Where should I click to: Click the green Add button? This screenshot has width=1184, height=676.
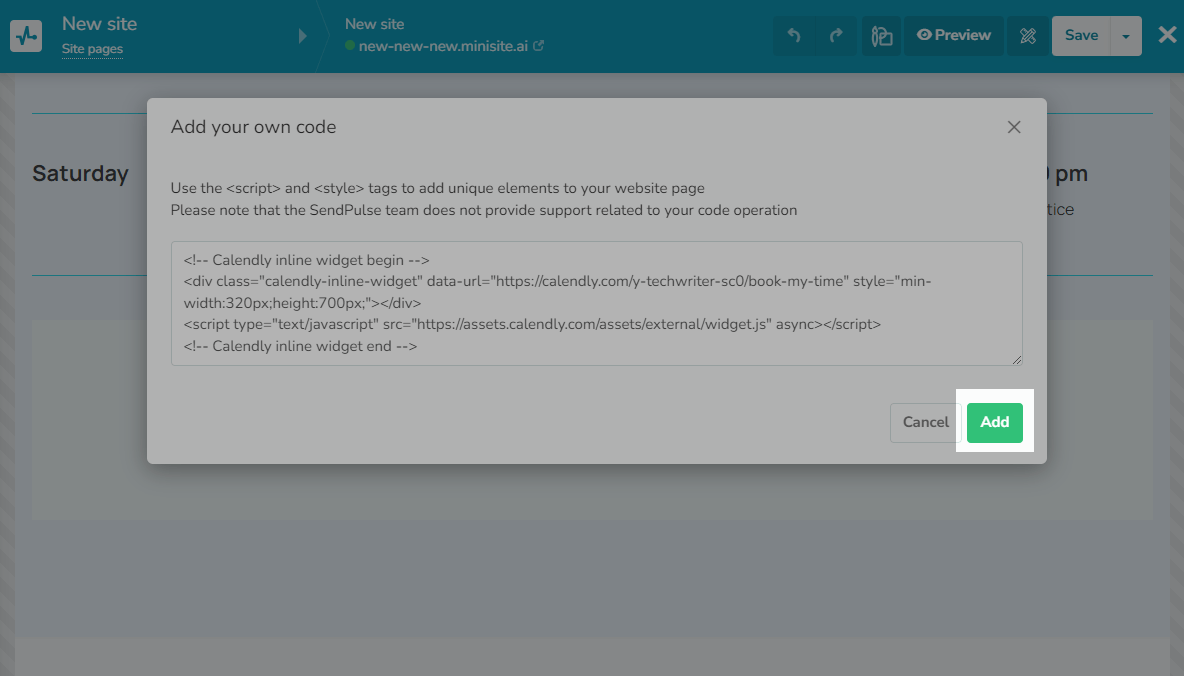[x=994, y=422]
